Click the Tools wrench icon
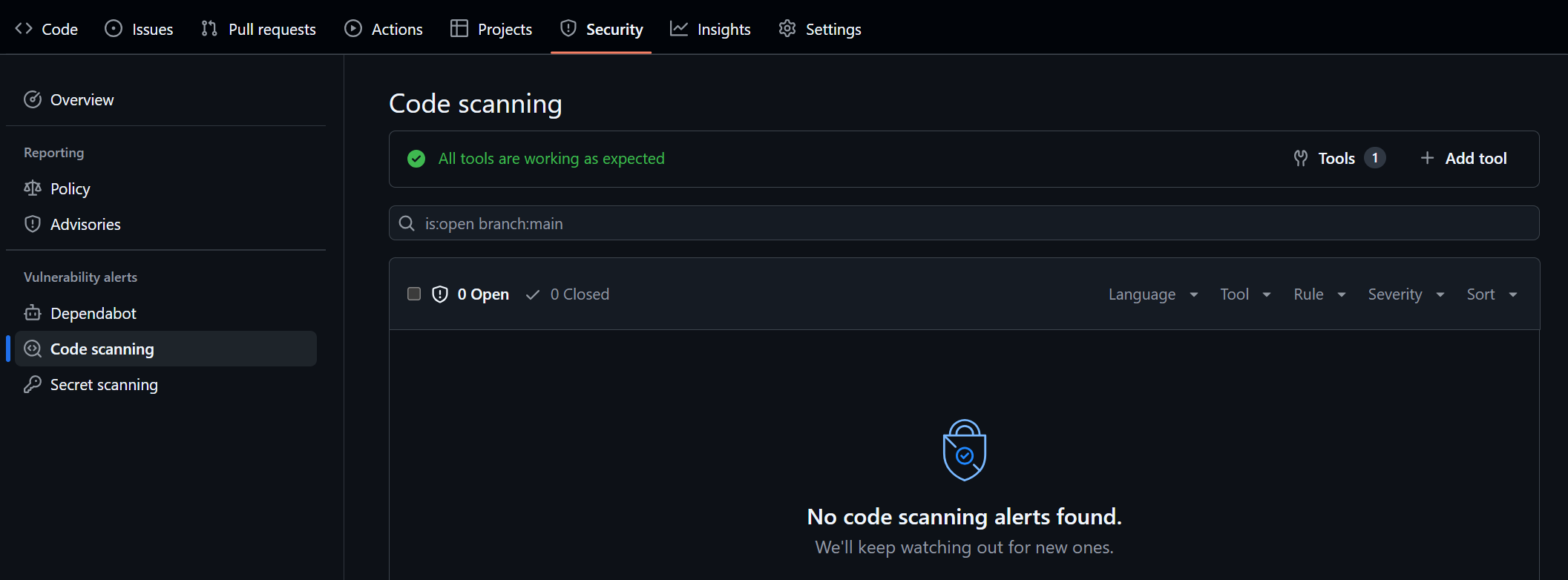 coord(1301,158)
